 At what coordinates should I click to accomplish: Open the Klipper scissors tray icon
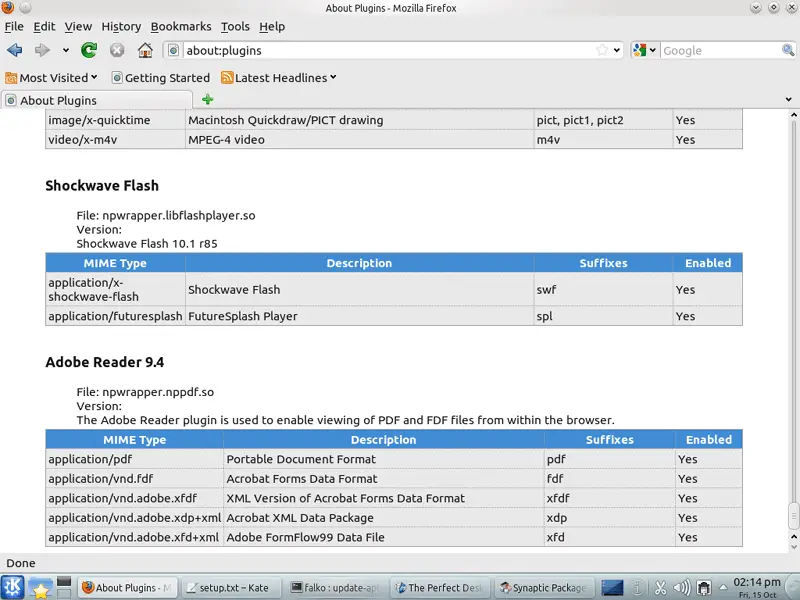click(660, 588)
